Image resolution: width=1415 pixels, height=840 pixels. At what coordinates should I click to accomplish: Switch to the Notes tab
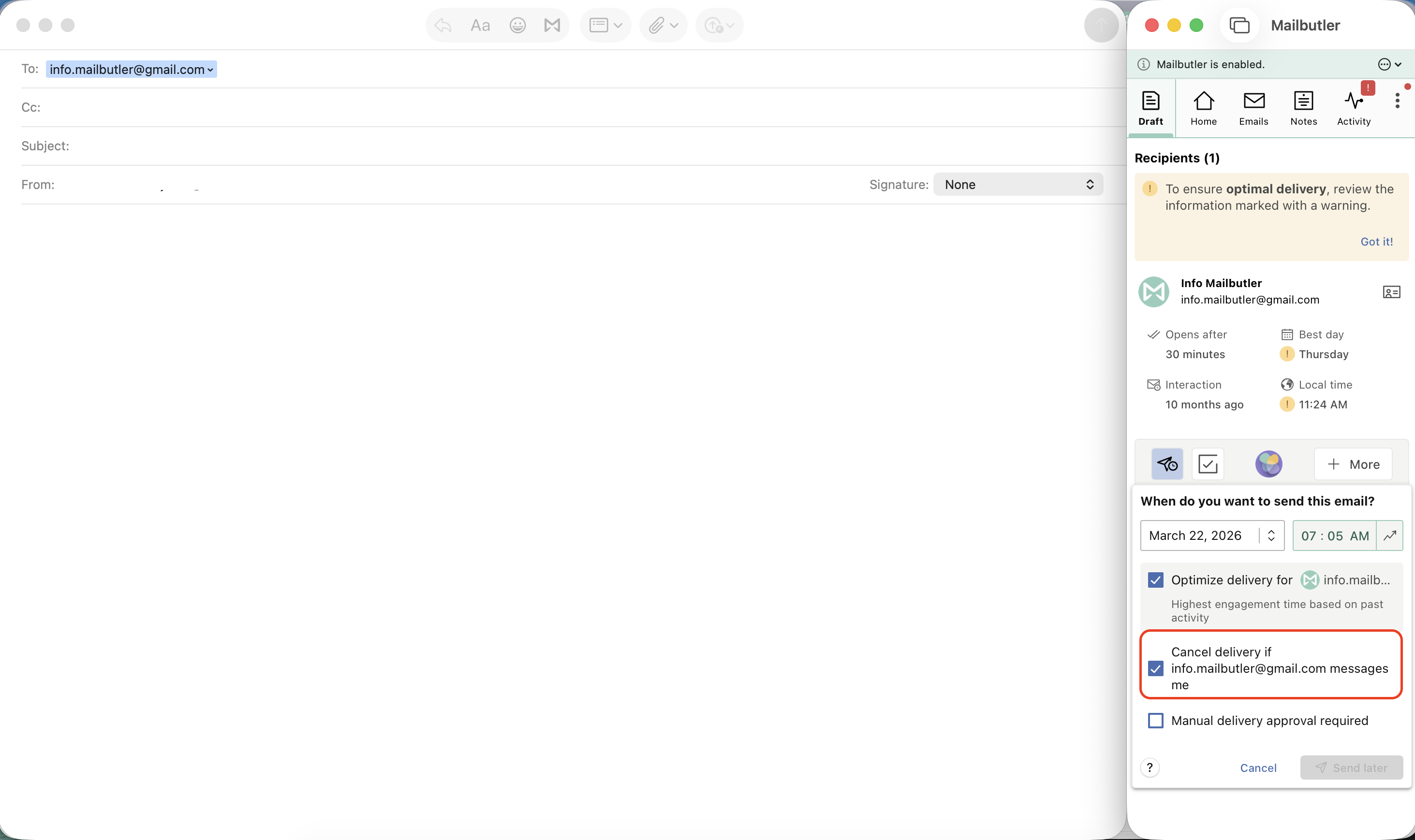click(1303, 108)
